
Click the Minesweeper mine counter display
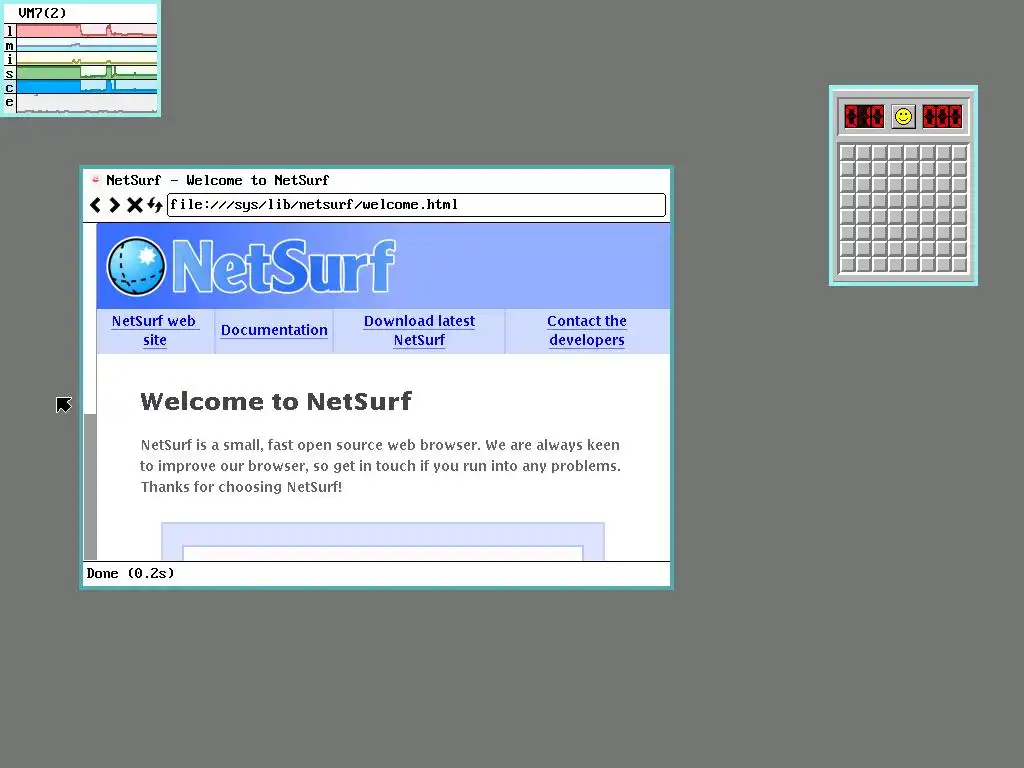click(863, 117)
